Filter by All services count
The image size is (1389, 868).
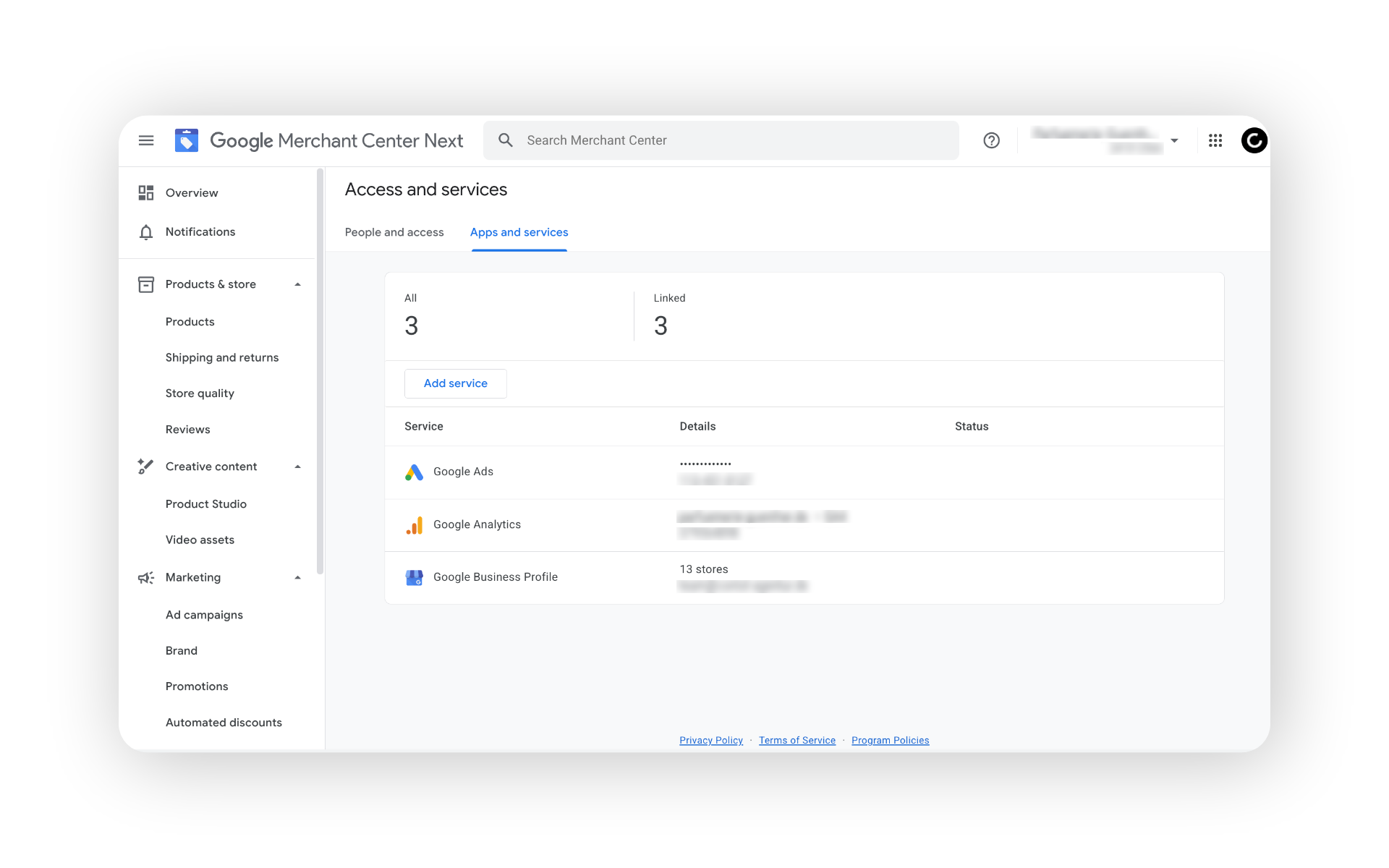(411, 316)
